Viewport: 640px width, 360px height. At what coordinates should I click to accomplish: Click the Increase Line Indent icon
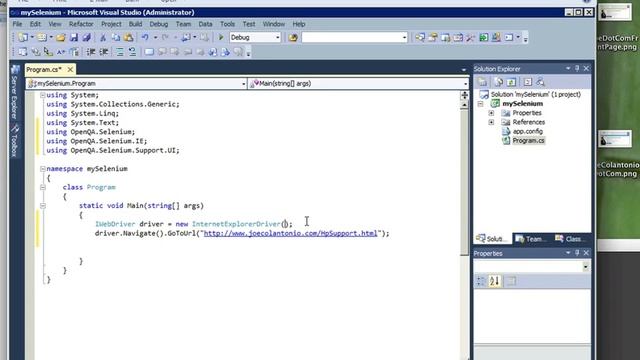pos(104,52)
